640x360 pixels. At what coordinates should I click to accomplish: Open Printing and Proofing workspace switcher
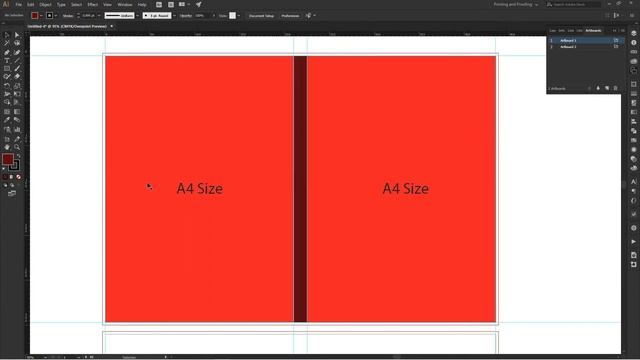(x=516, y=4)
